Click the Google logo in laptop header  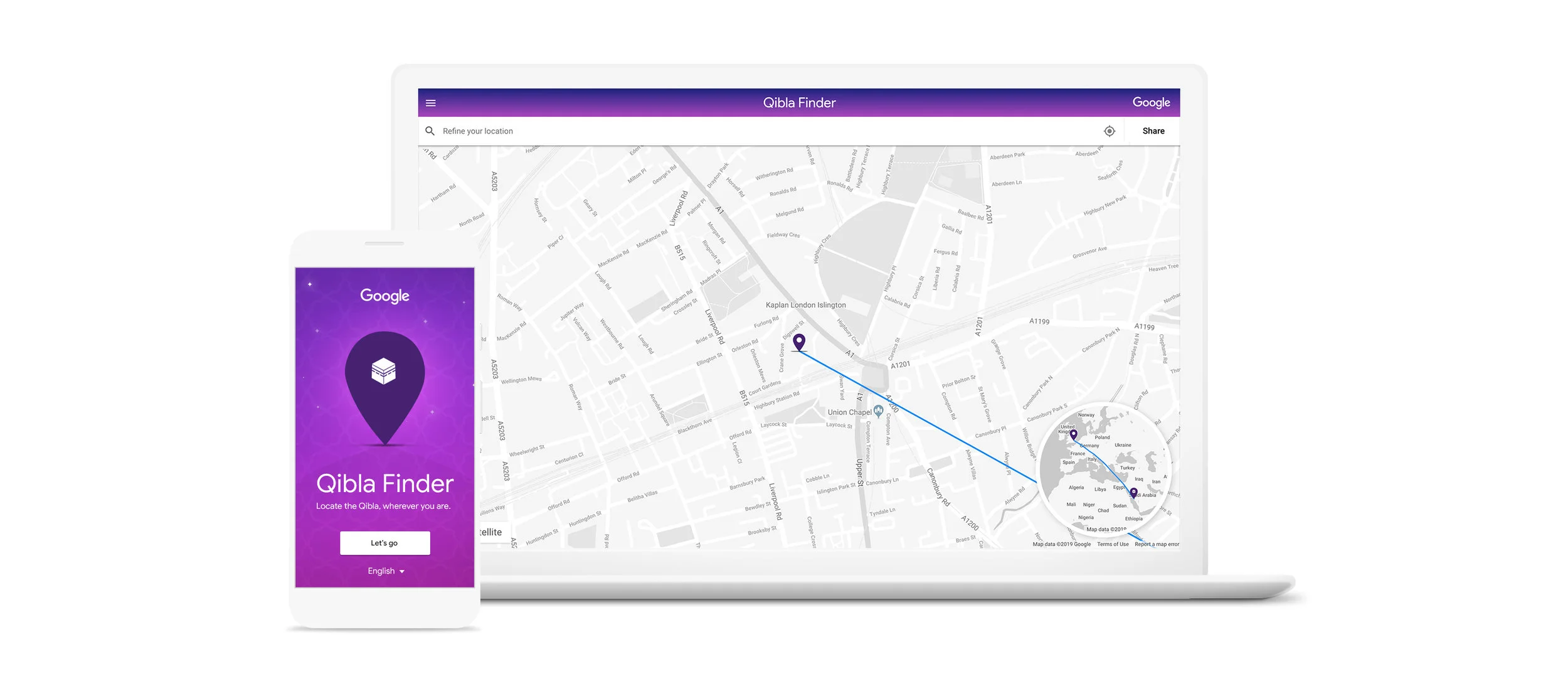(1151, 102)
